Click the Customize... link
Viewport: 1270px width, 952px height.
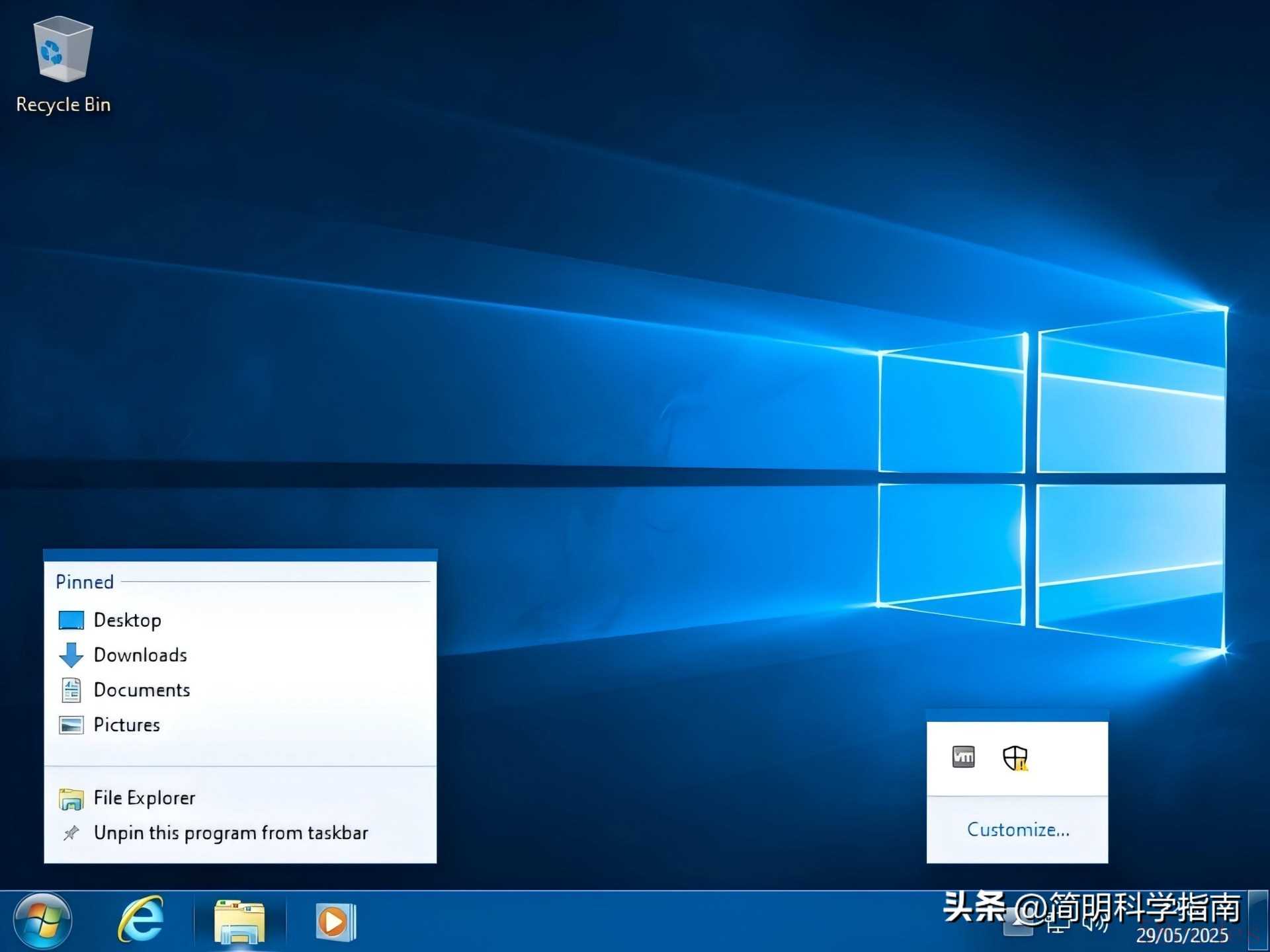[1017, 830]
